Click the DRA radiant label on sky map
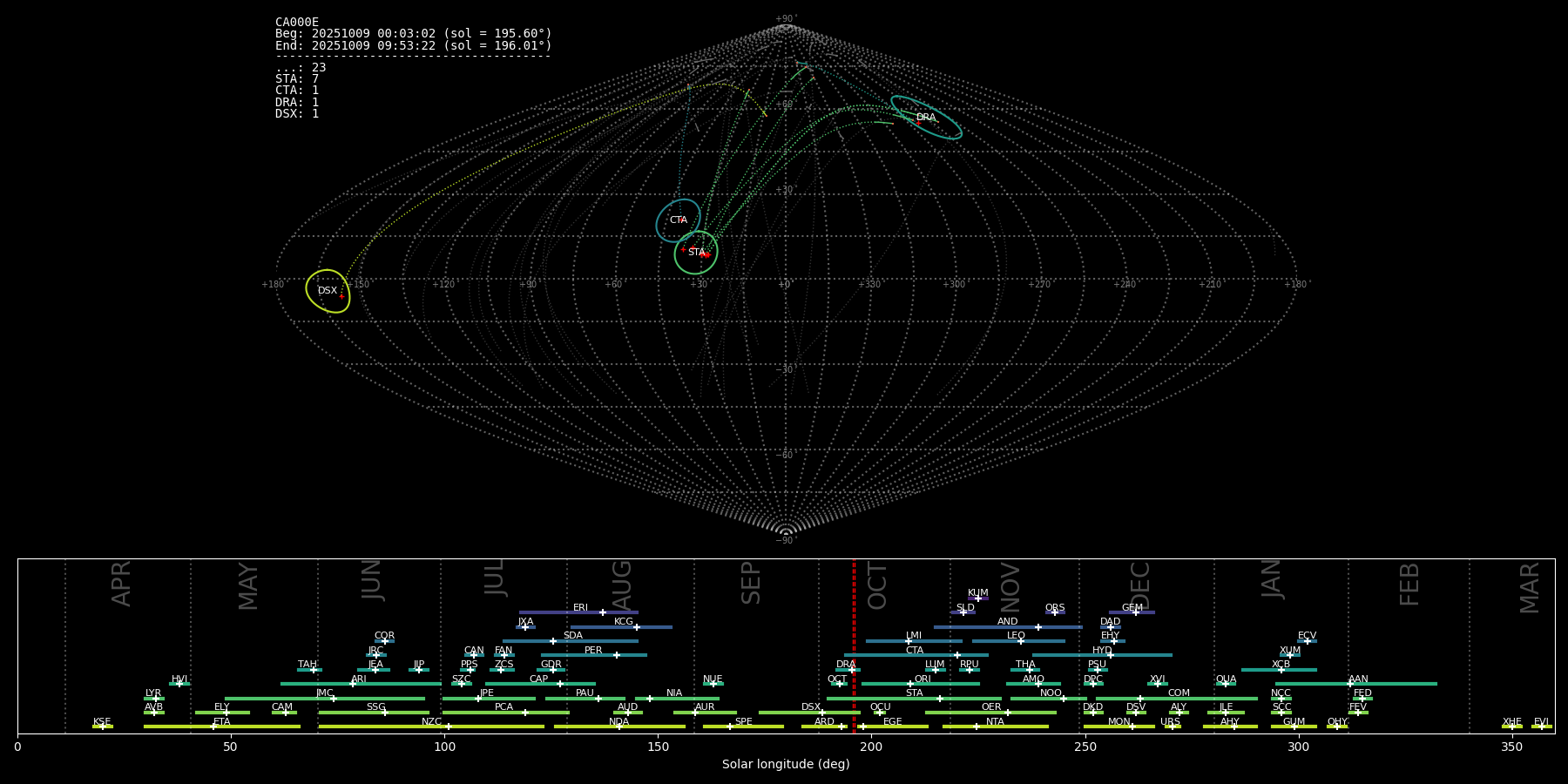The image size is (1568, 784). 925,118
